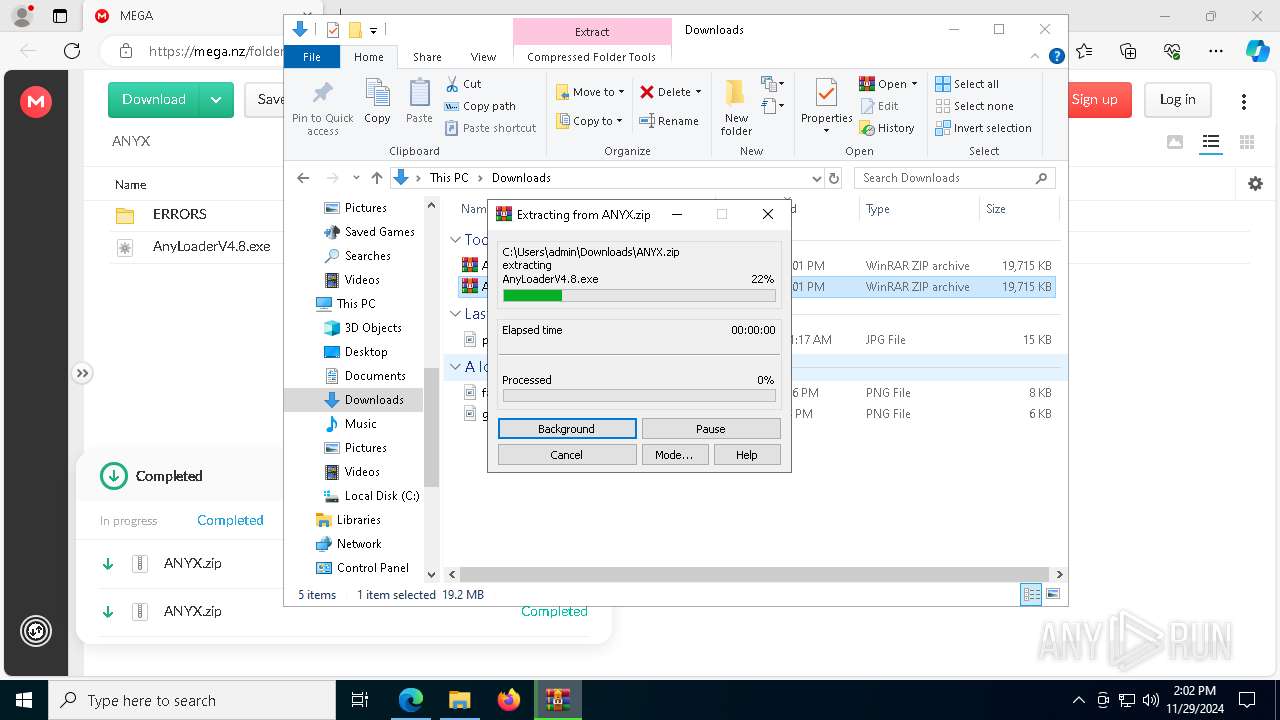Expand the Copy to dropdown

pos(620,121)
